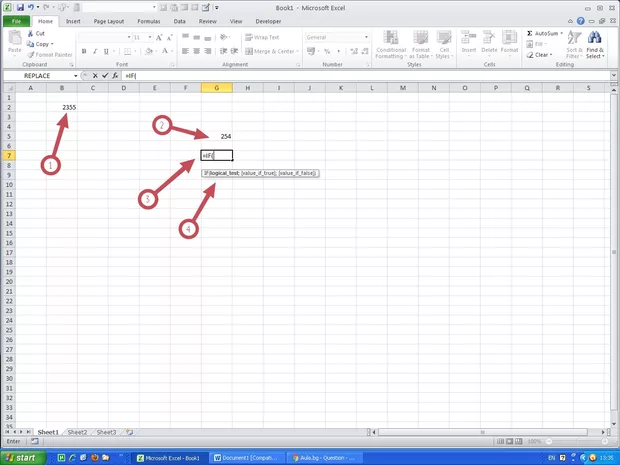This screenshot has width=620, height=465.
Task: Click the Increase Font Size icon
Action: click(159, 38)
